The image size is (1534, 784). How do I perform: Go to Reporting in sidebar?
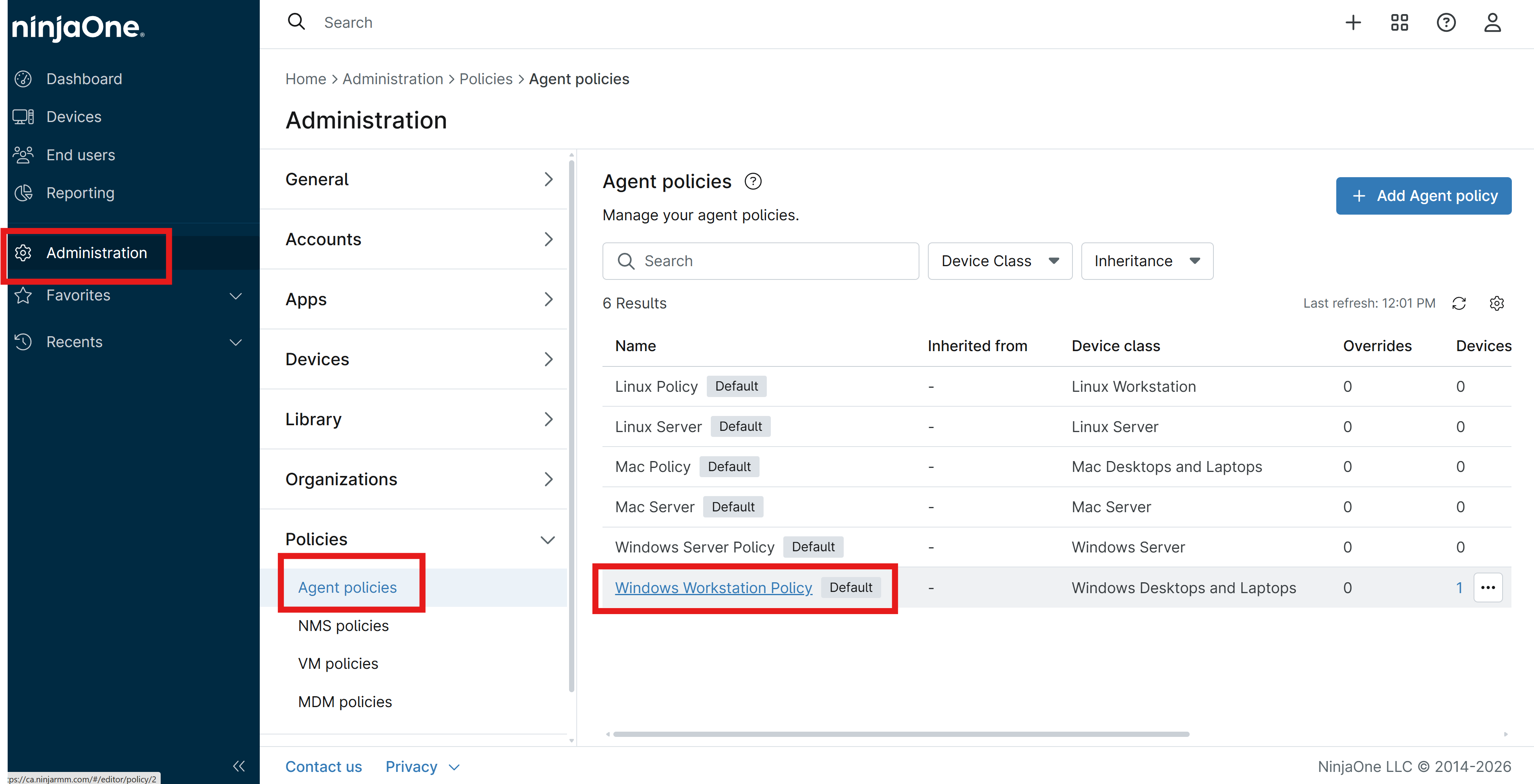[x=81, y=193]
